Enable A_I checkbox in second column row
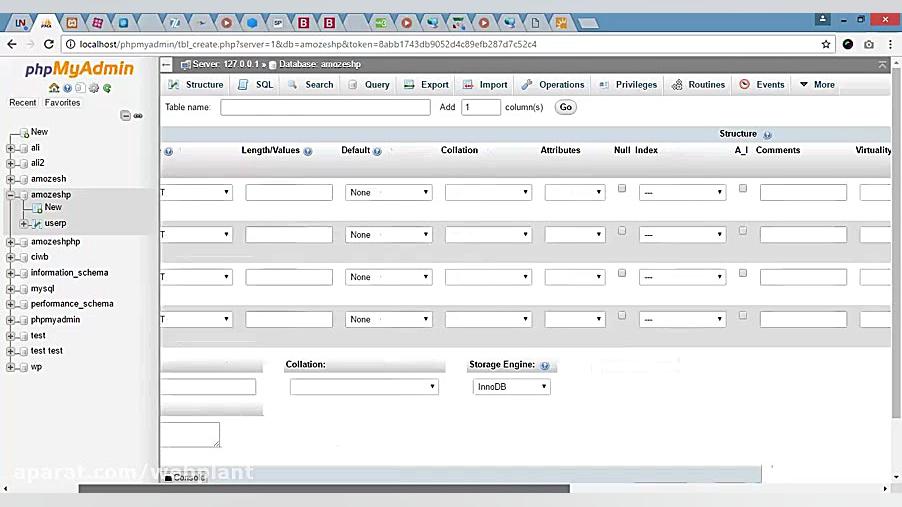The image size is (902, 507). tap(743, 231)
